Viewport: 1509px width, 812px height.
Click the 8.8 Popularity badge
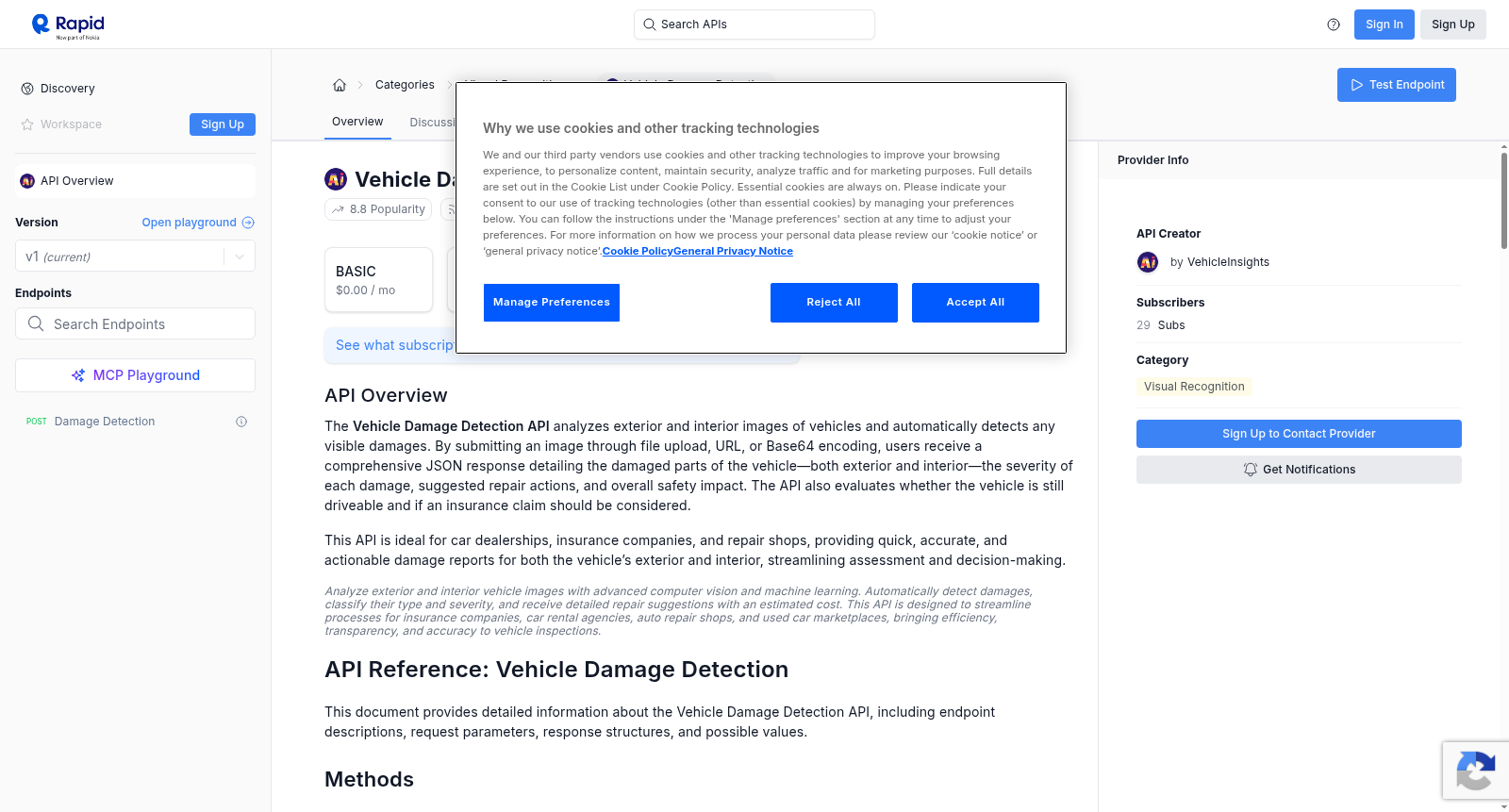378,209
